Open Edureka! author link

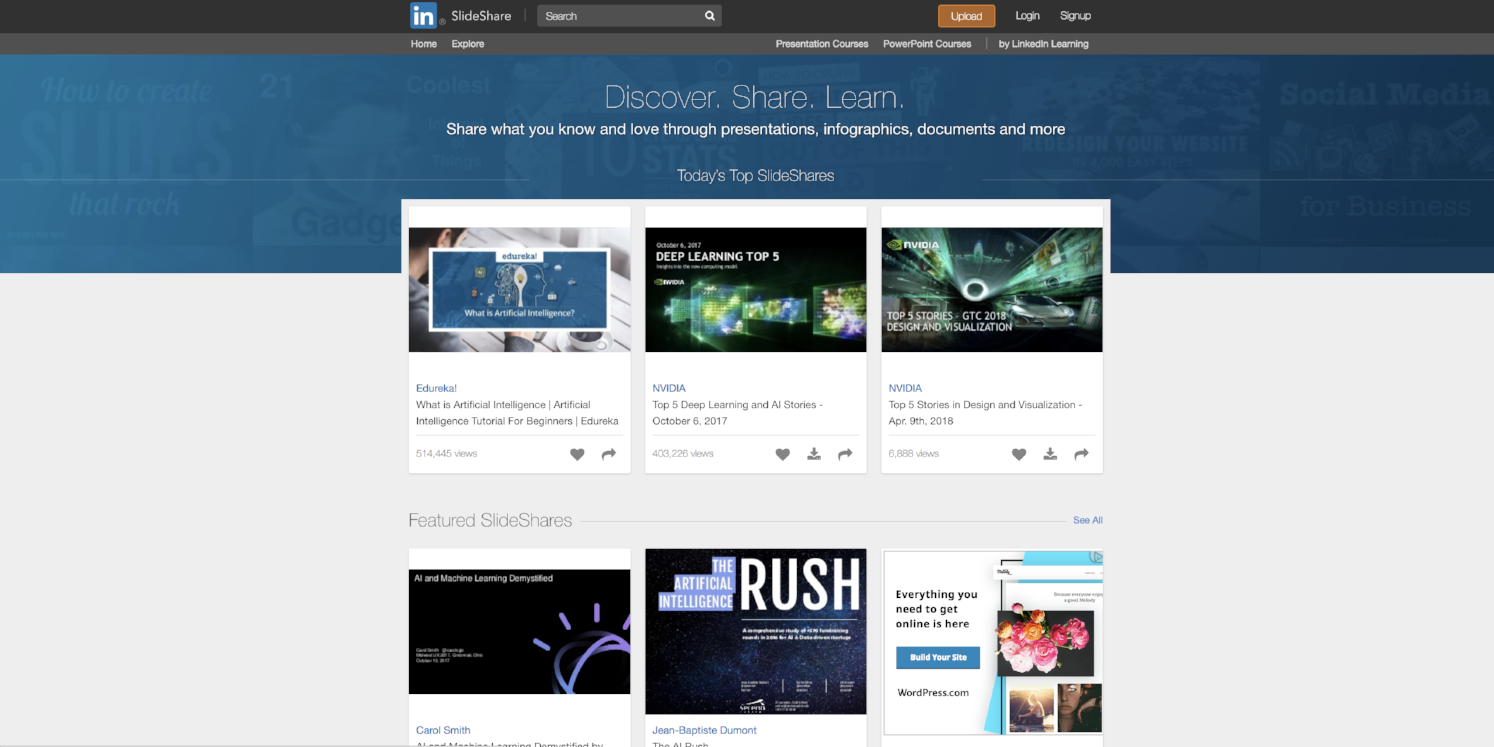[x=436, y=388]
